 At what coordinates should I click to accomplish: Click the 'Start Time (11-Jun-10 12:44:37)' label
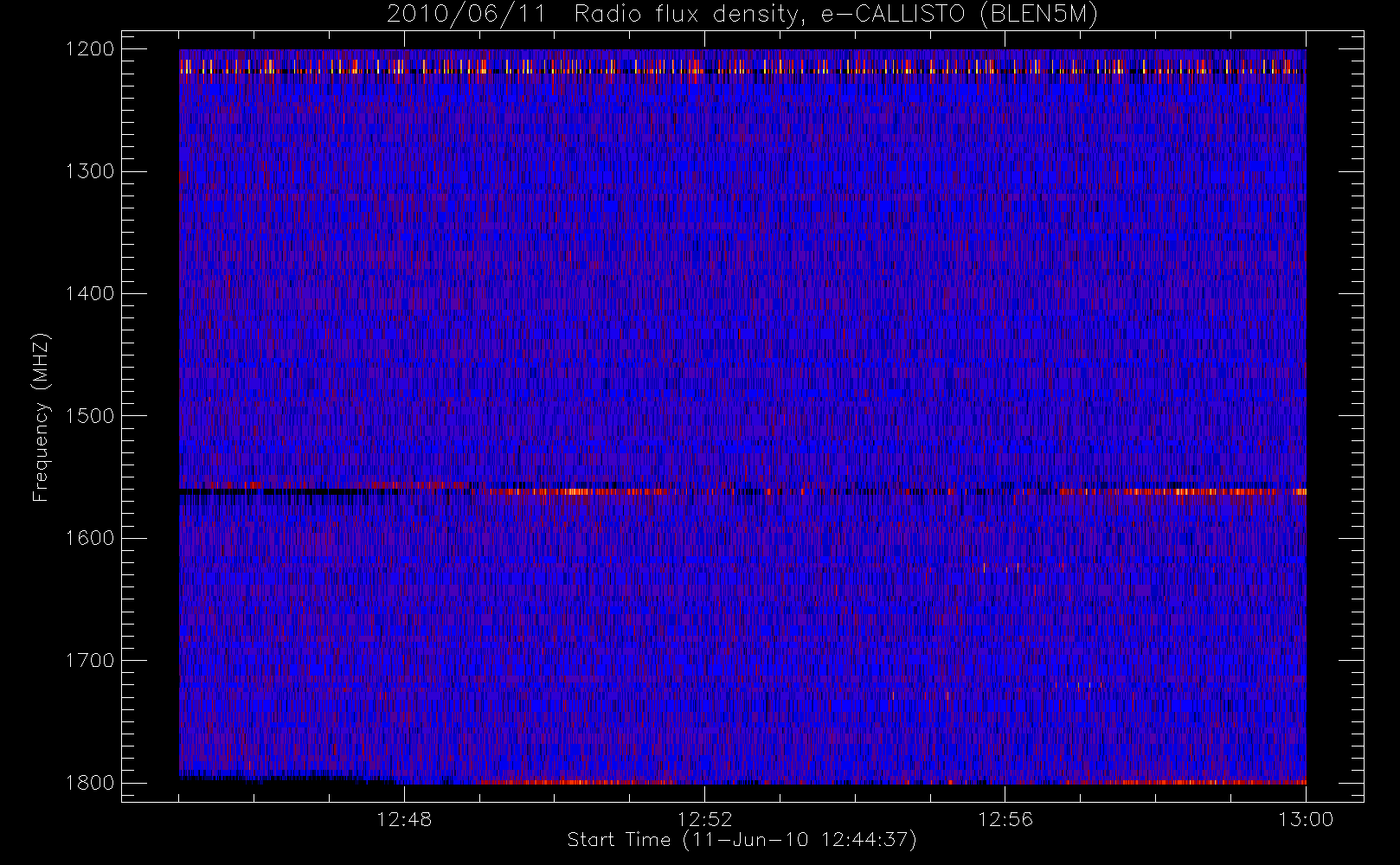tap(742, 840)
